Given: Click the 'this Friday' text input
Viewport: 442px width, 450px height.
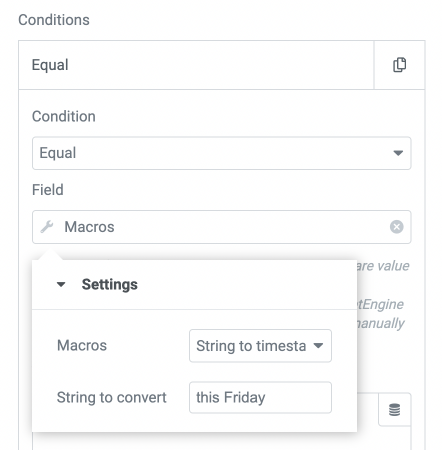Looking at the screenshot, I should [260, 397].
